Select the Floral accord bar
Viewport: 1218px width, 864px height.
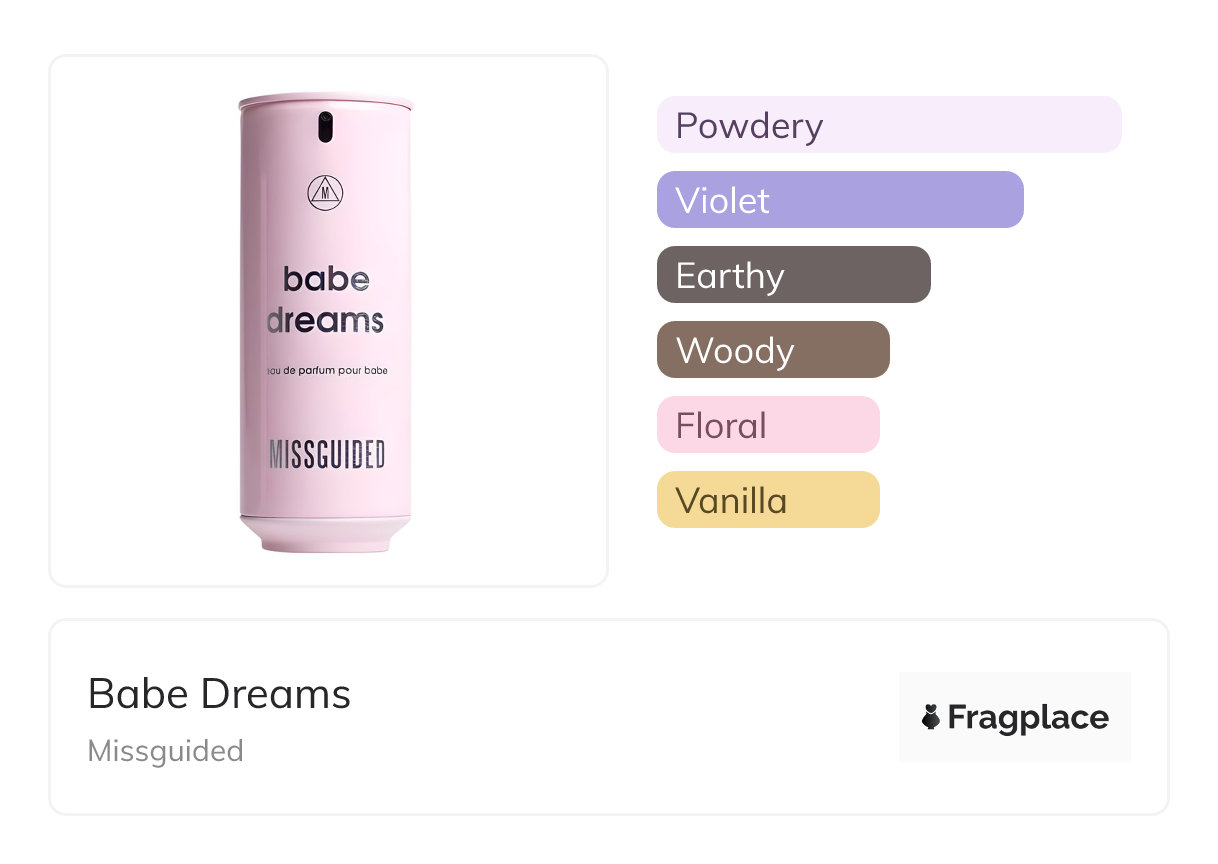tap(767, 425)
